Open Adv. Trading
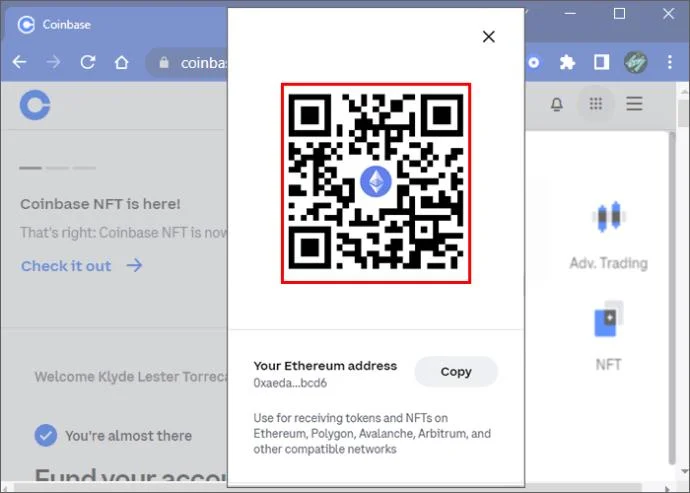 tap(609, 235)
